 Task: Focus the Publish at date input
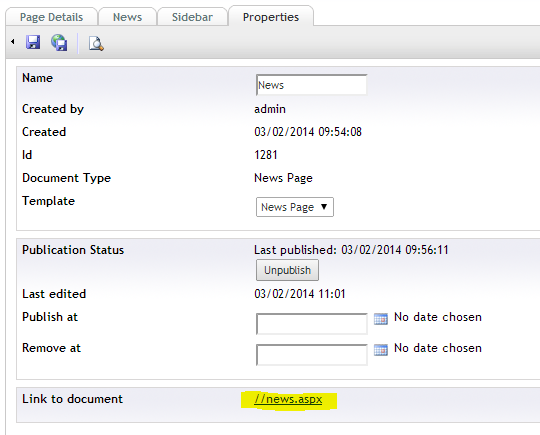(x=312, y=323)
